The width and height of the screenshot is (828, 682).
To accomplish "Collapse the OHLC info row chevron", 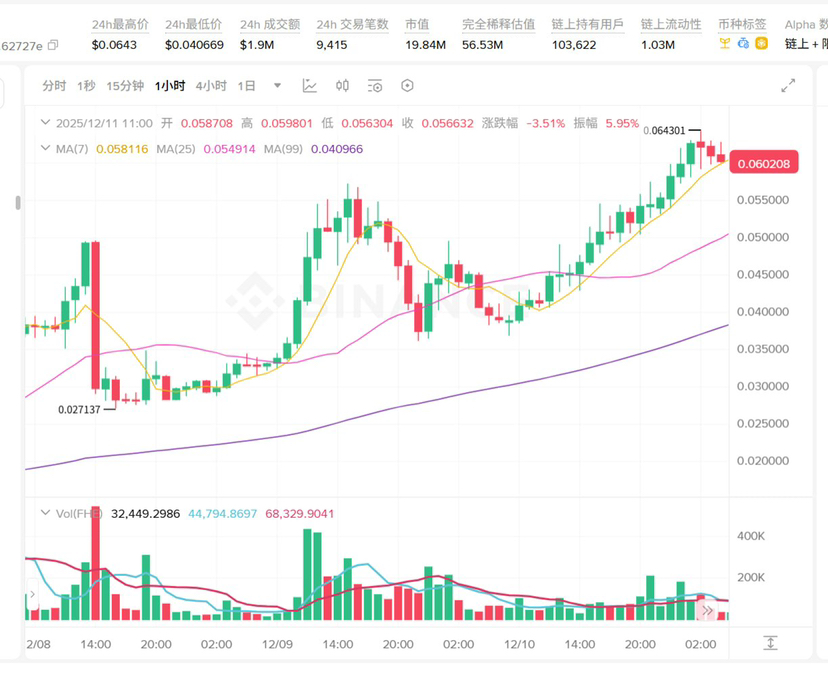I will click(x=44, y=123).
